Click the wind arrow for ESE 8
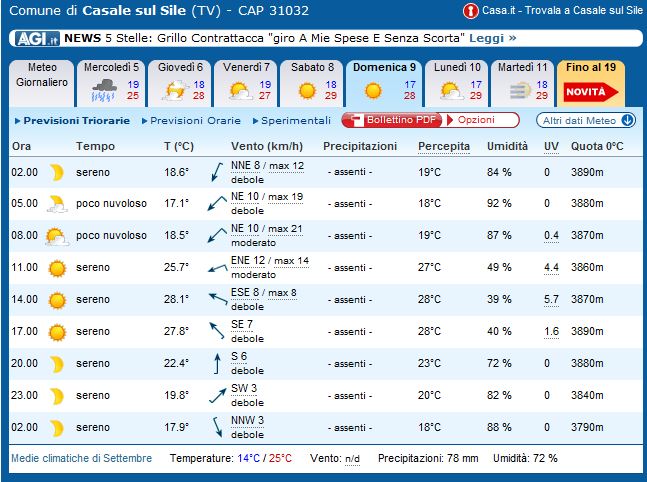The width and height of the screenshot is (647, 482). (x=218, y=298)
